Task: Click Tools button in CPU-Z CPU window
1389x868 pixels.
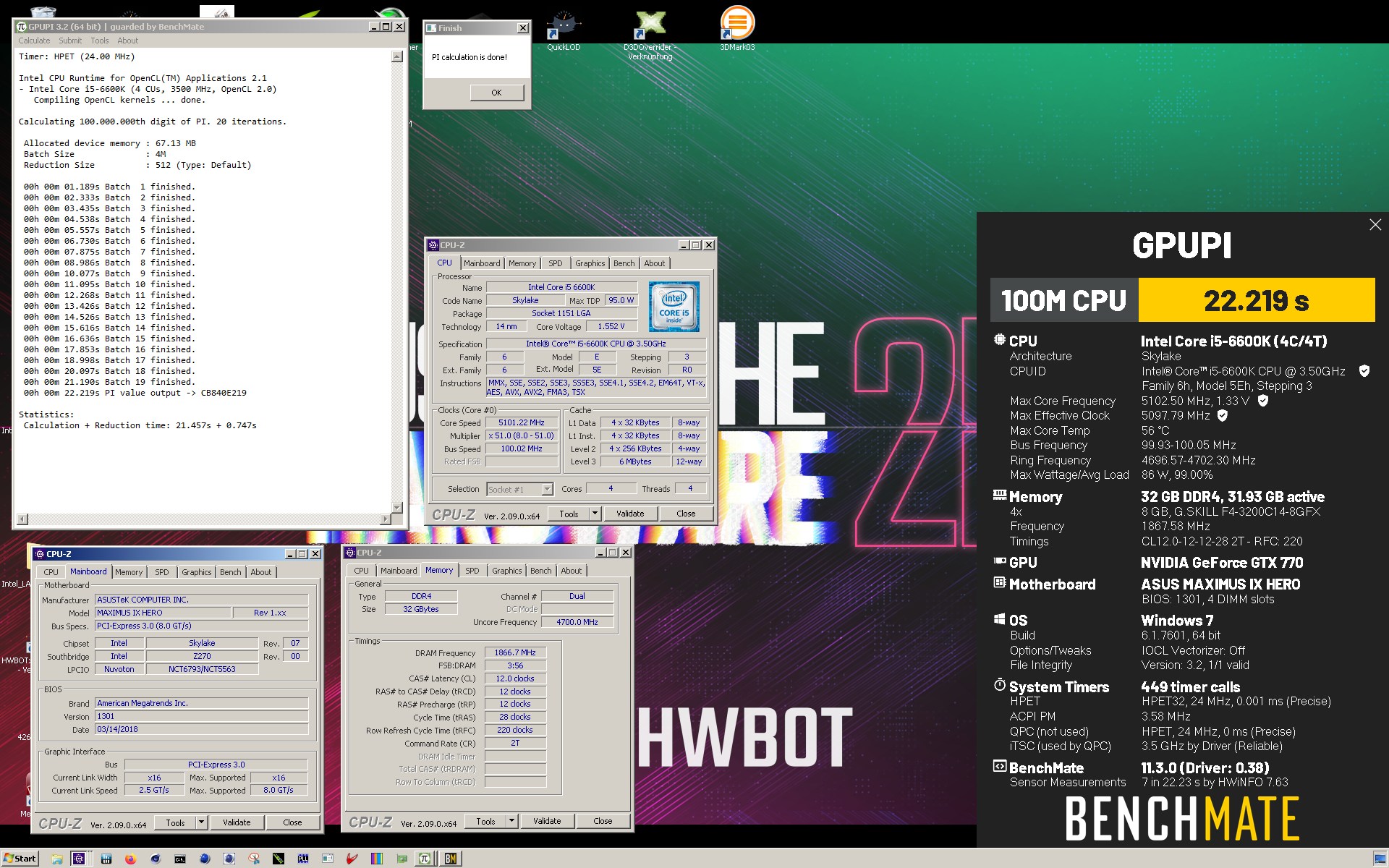Action: coord(569,514)
